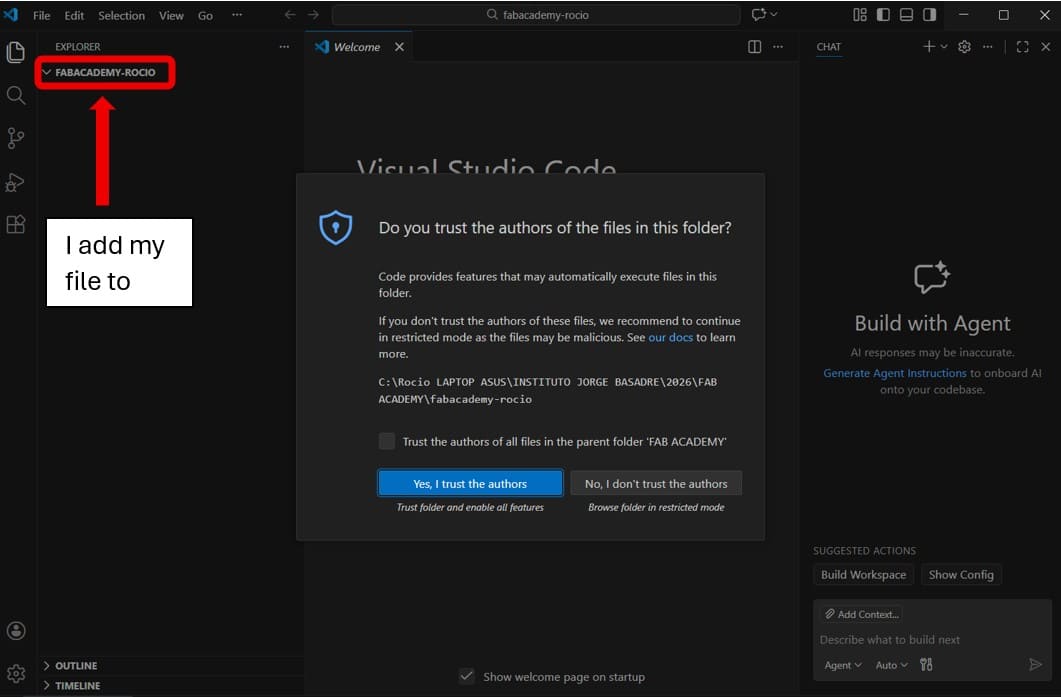
Task: Focus the Describe what to build next field
Action: click(x=932, y=639)
